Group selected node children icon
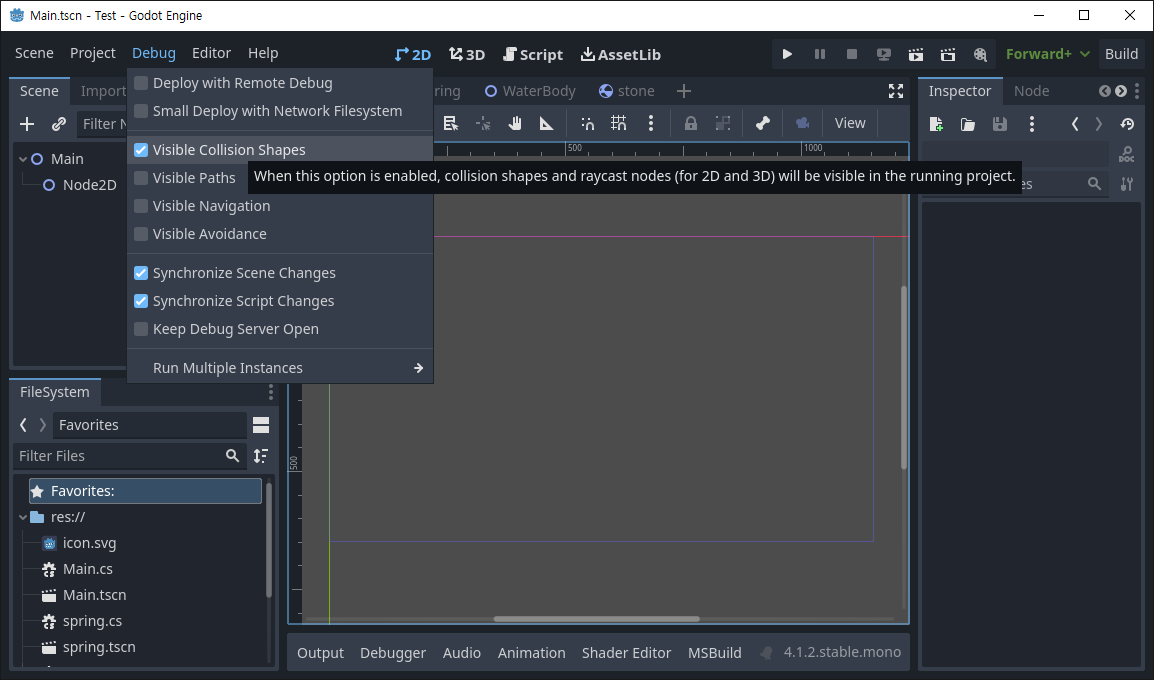 click(723, 123)
